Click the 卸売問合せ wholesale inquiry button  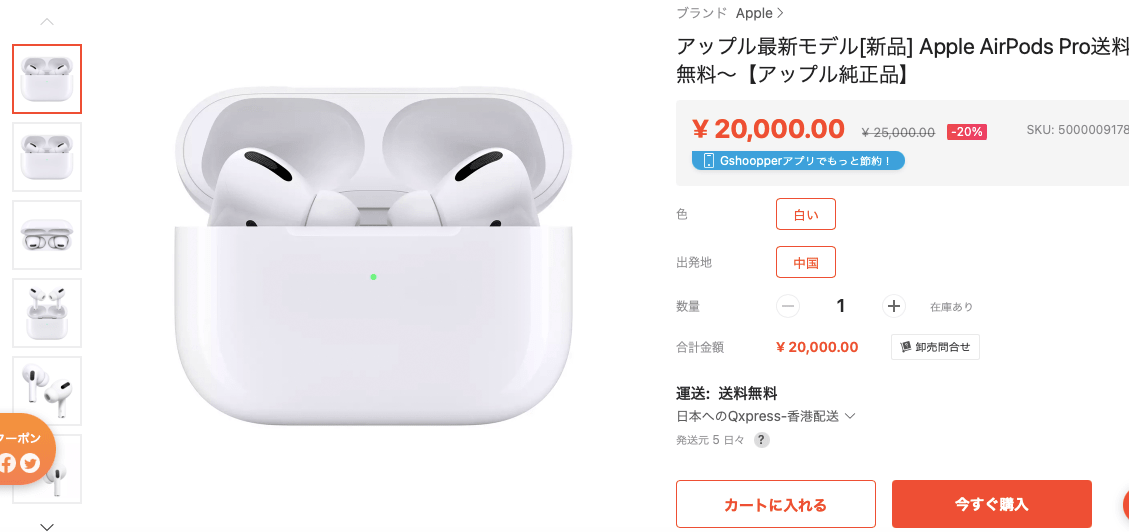click(935, 347)
